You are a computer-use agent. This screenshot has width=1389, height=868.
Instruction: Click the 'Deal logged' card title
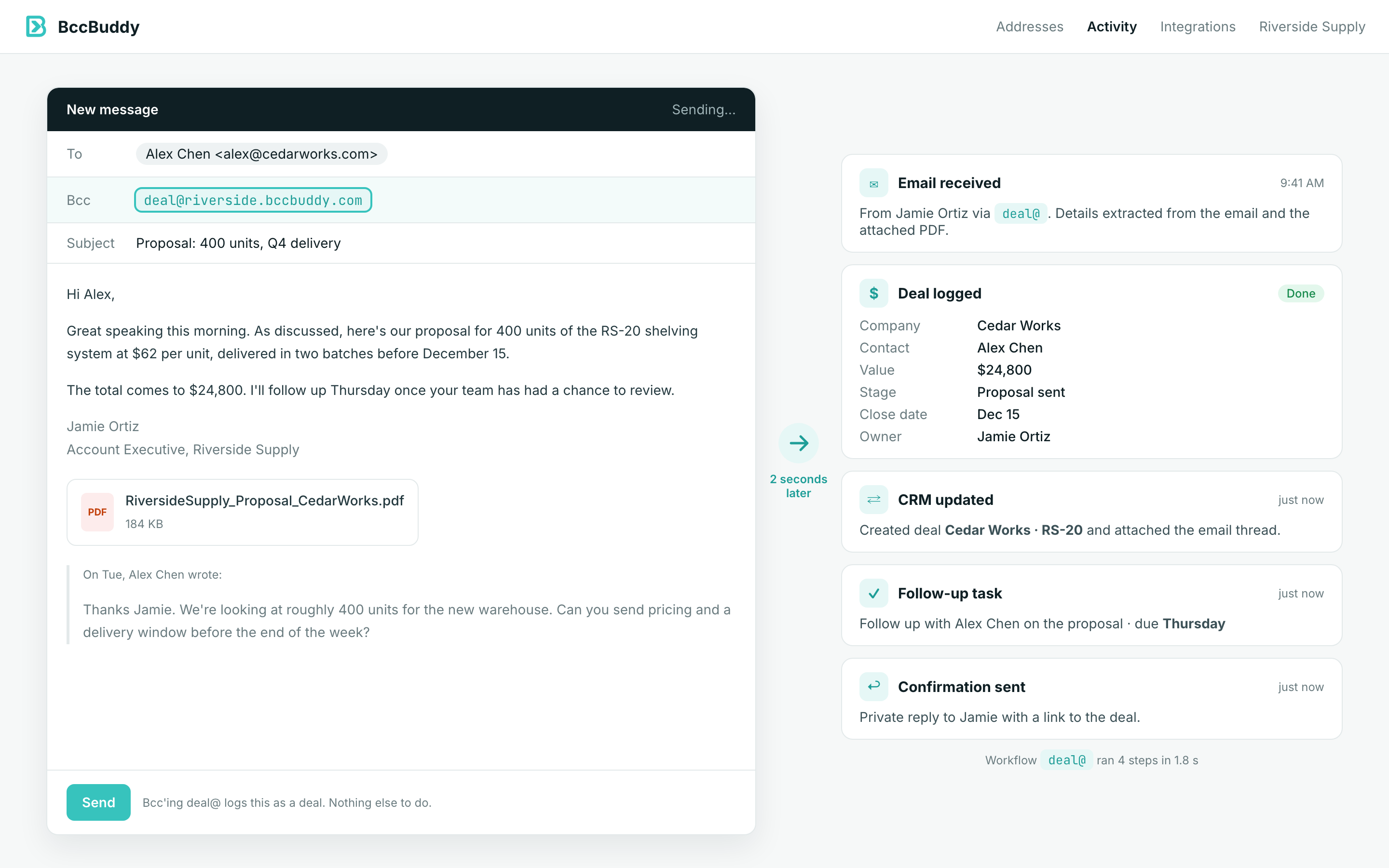(940, 293)
